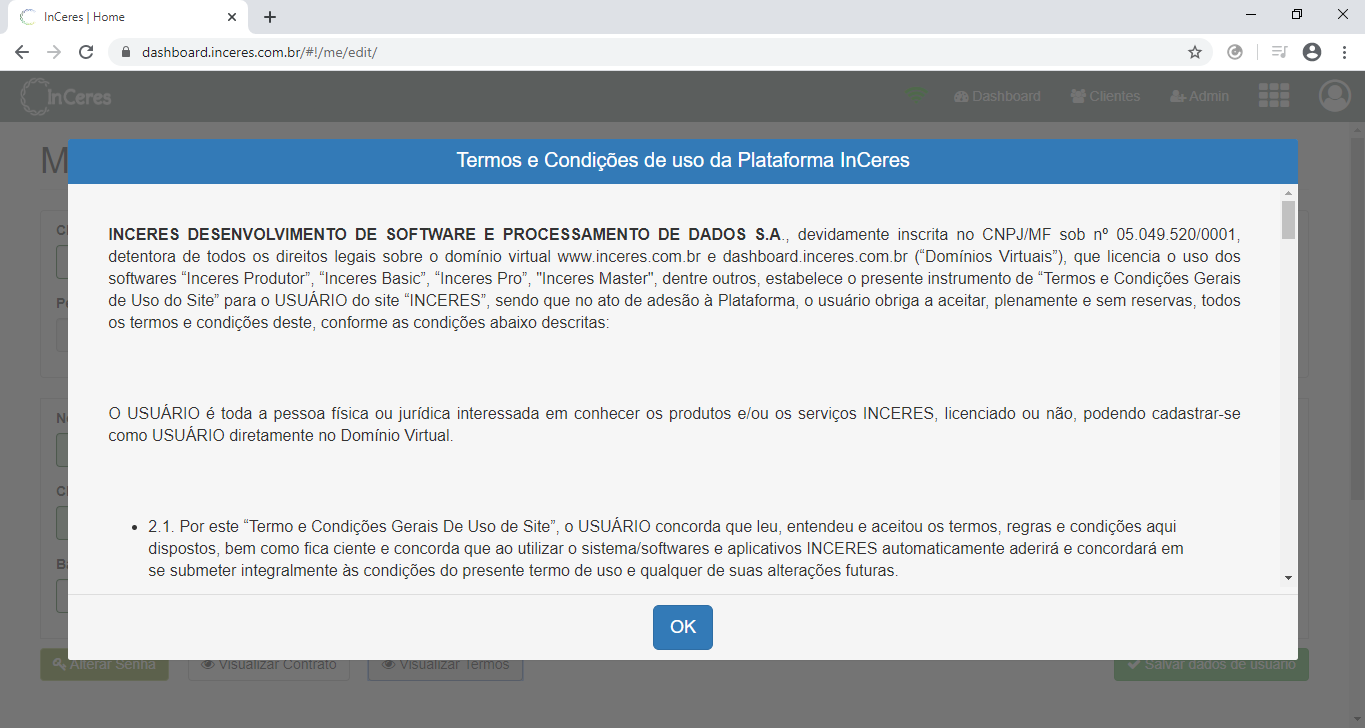1365x728 pixels.
Task: Open Clientes in the top navbar
Action: pos(1105,96)
